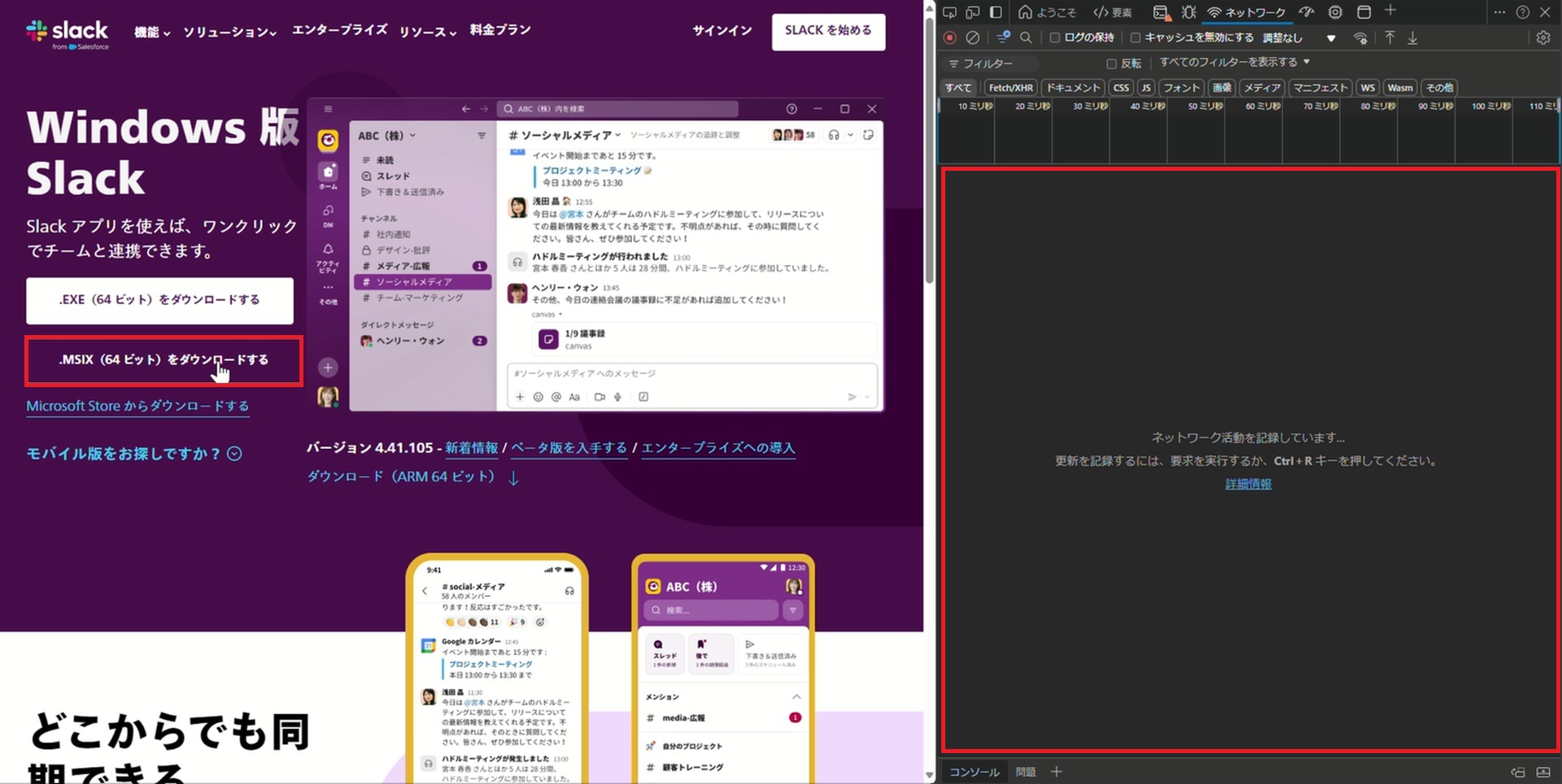Toggle device emulation in DevTools
The width and height of the screenshot is (1562, 784).
(972, 12)
